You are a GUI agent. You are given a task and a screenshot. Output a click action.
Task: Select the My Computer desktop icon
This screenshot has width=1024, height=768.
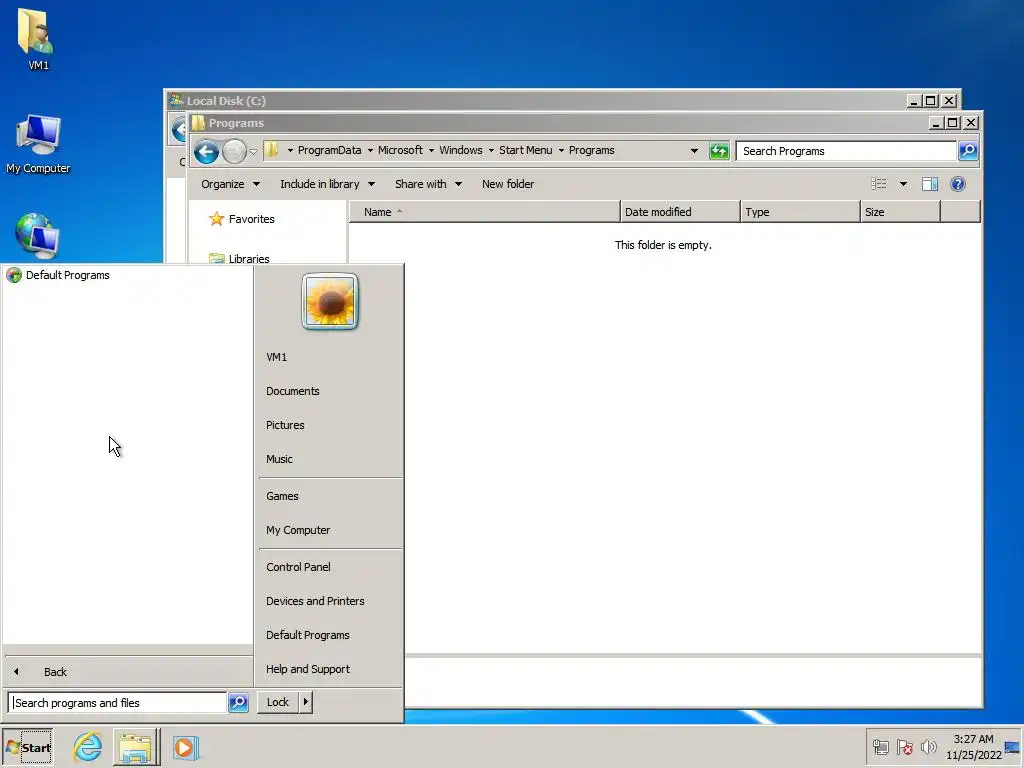[38, 144]
